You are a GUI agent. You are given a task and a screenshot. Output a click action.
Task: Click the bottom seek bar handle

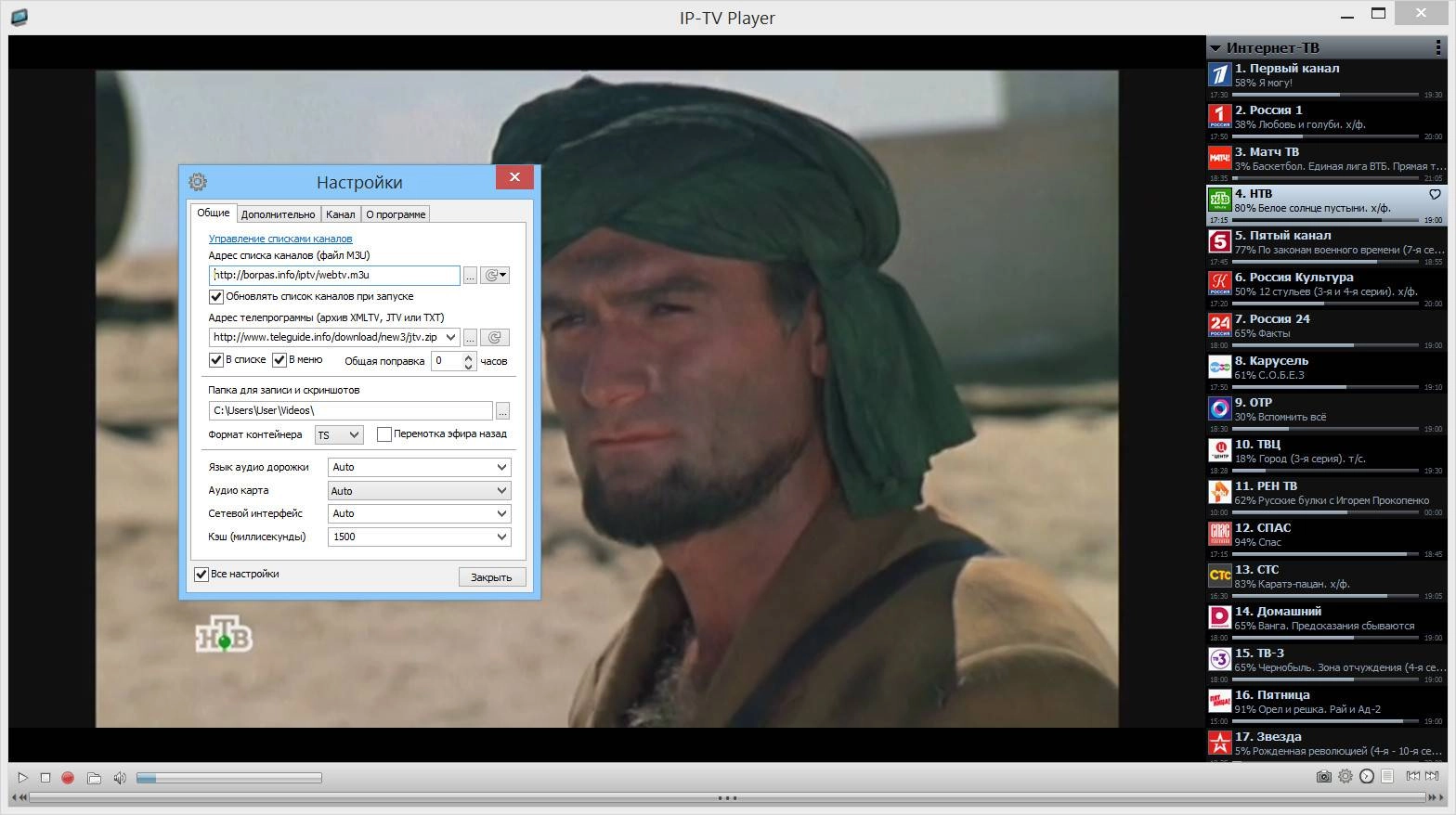pyautogui.click(x=728, y=797)
